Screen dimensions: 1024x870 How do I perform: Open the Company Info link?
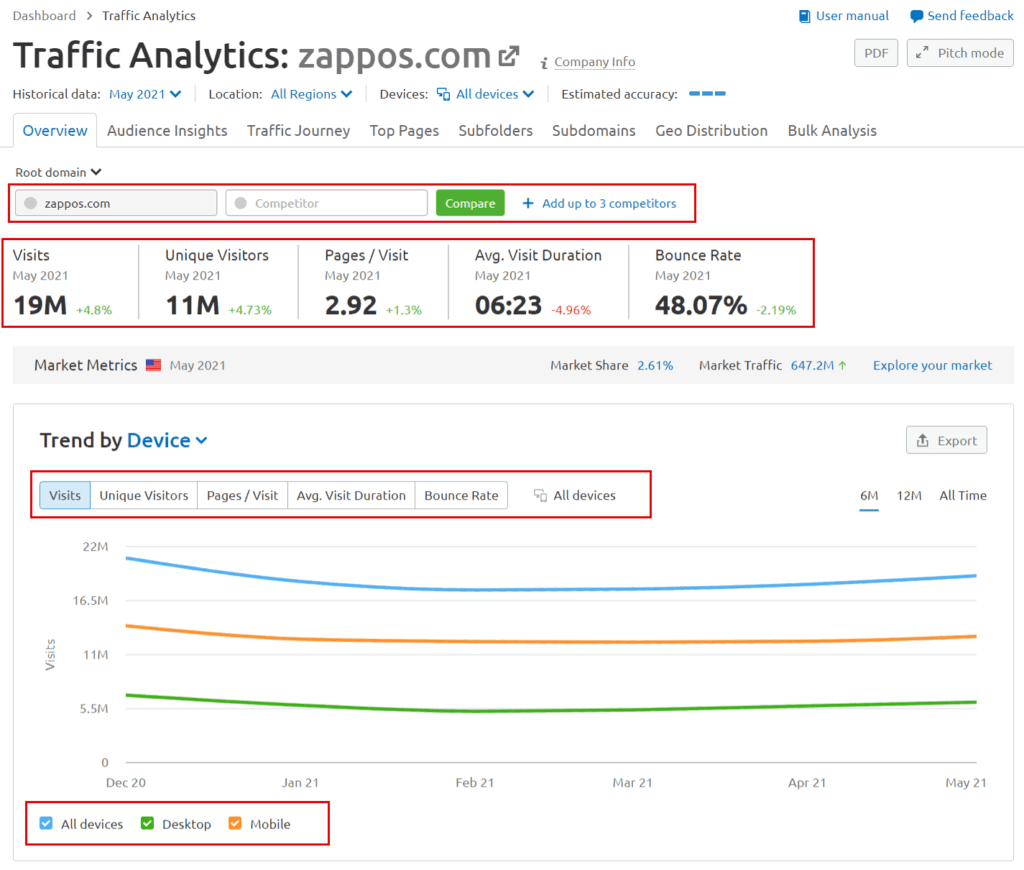click(x=594, y=62)
